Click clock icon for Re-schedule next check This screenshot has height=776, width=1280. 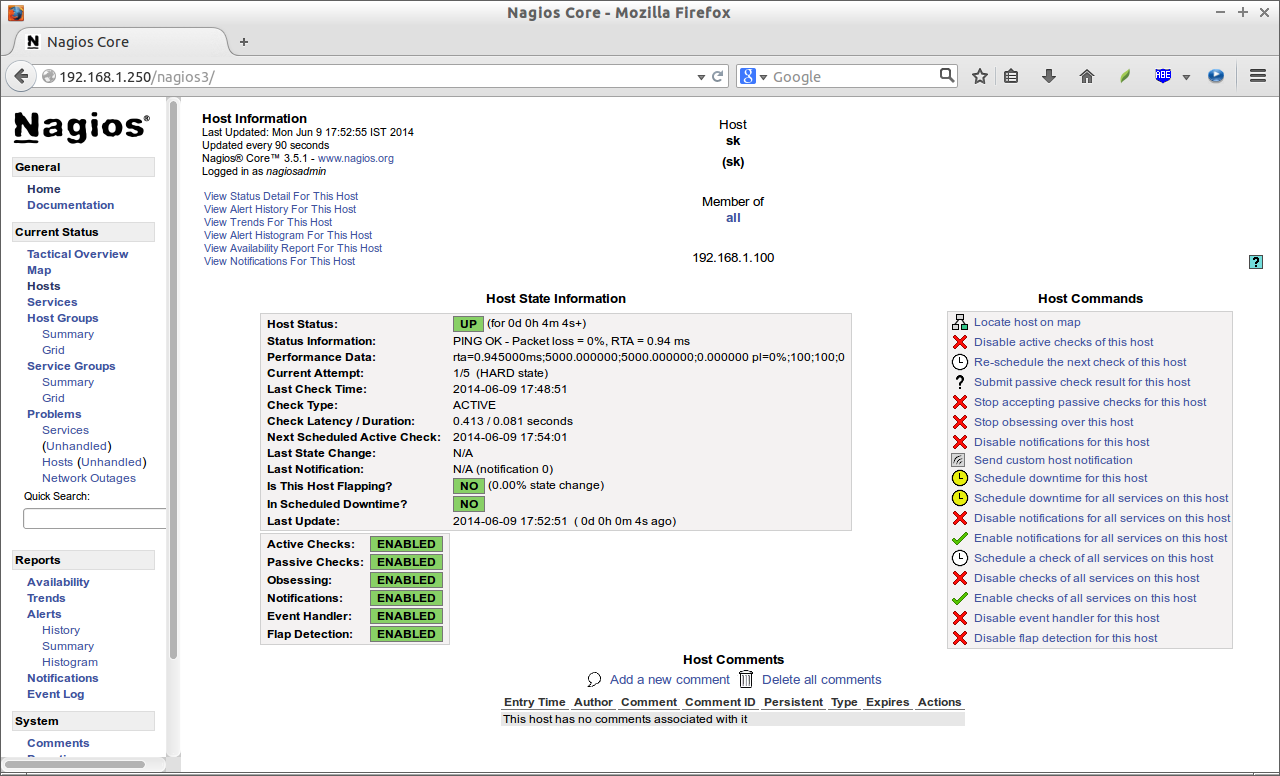pyautogui.click(x=960, y=362)
